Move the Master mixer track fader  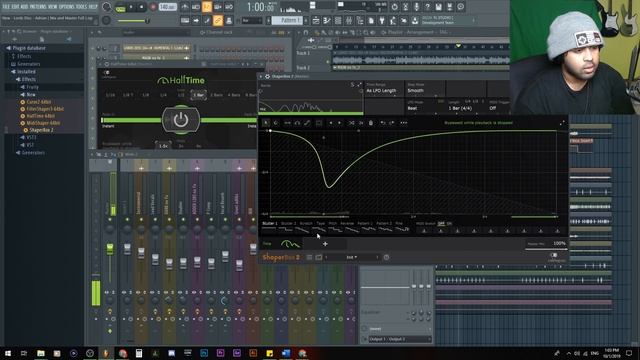(x=110, y=249)
